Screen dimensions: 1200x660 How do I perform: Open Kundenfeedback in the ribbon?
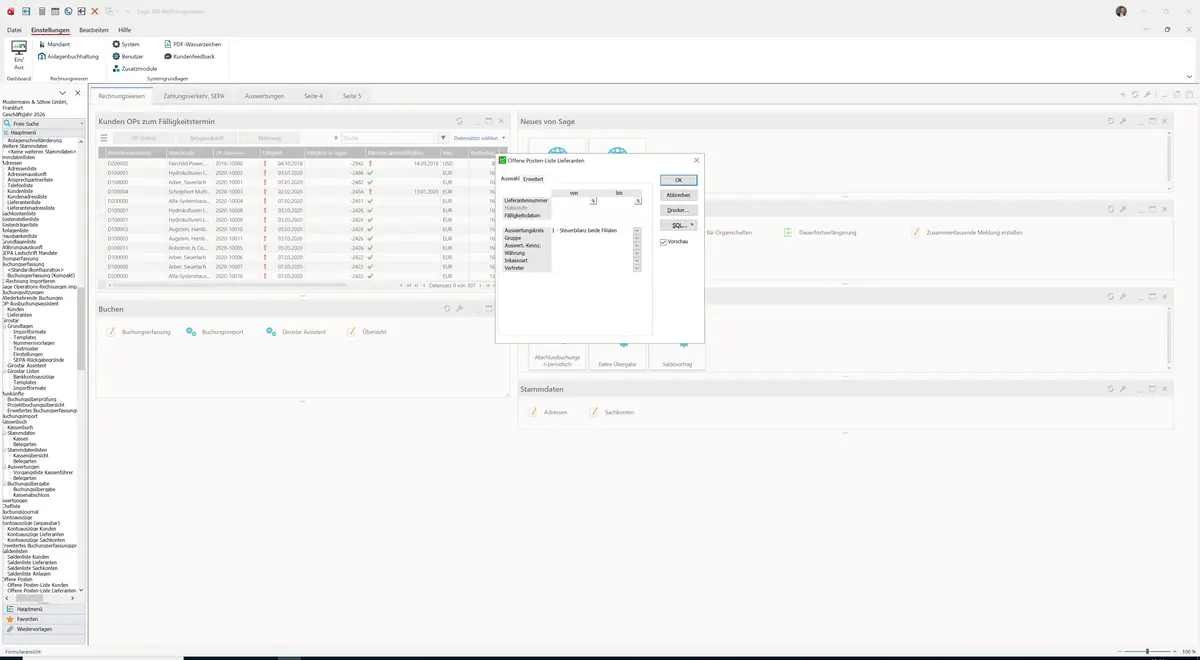point(188,56)
